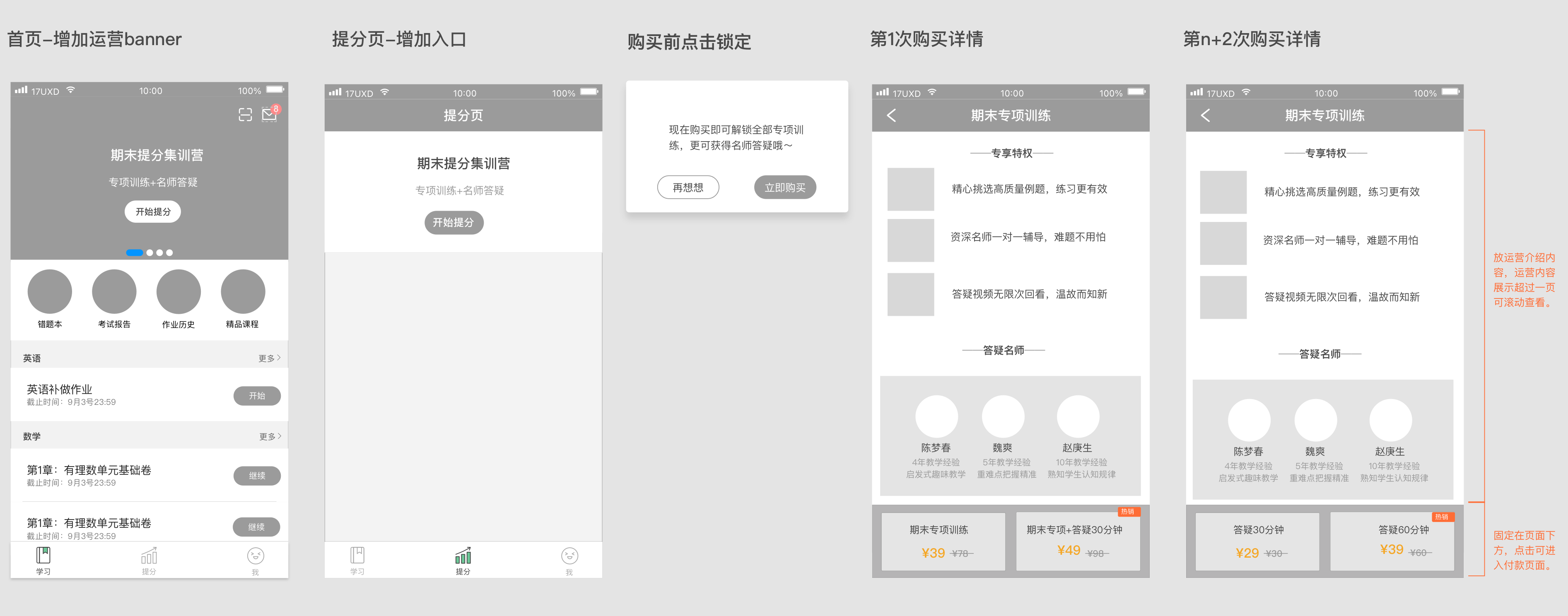Expand the 数学 section via 更多
Image resolution: width=1568 pixels, height=616 pixels.
pyautogui.click(x=270, y=436)
